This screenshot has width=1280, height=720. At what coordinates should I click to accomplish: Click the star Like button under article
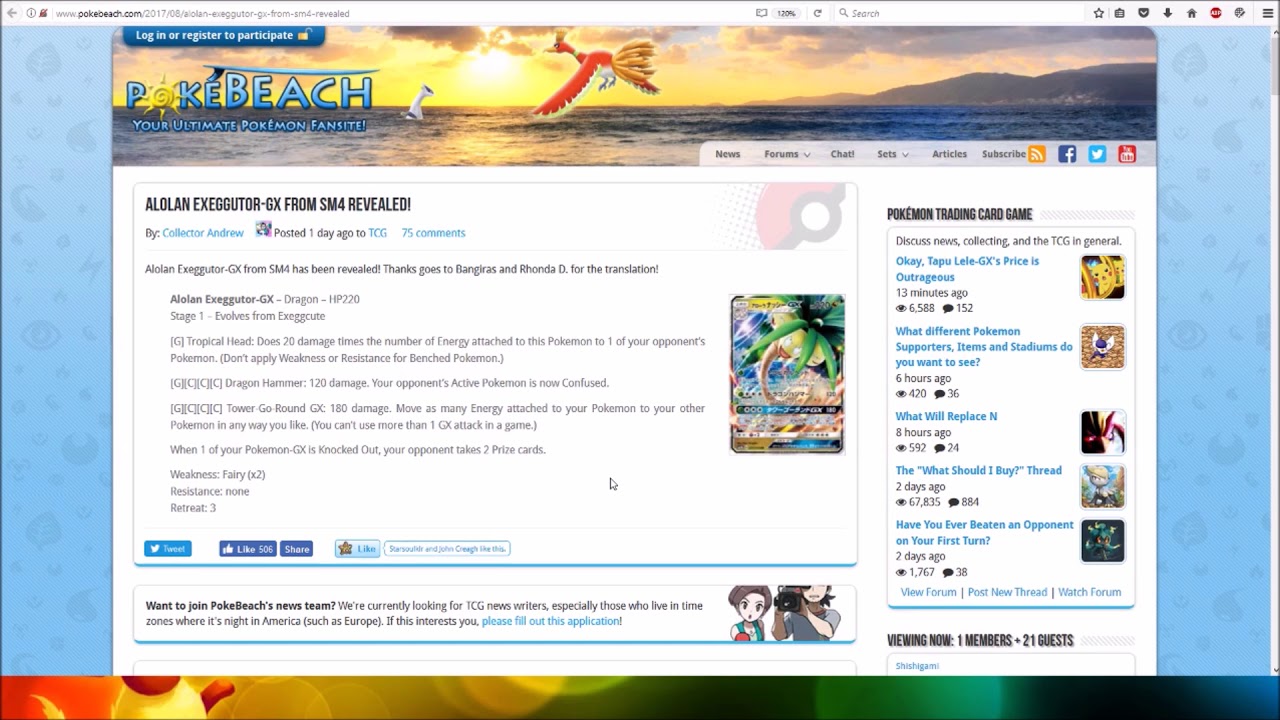tap(357, 549)
